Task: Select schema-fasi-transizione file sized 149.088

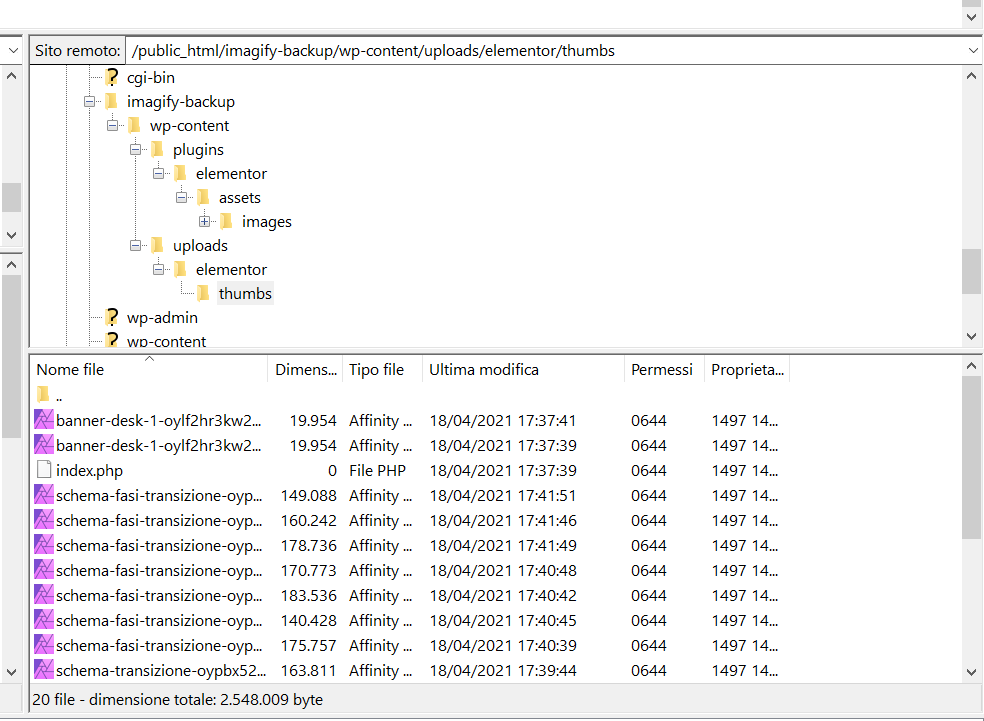Action: (159, 496)
